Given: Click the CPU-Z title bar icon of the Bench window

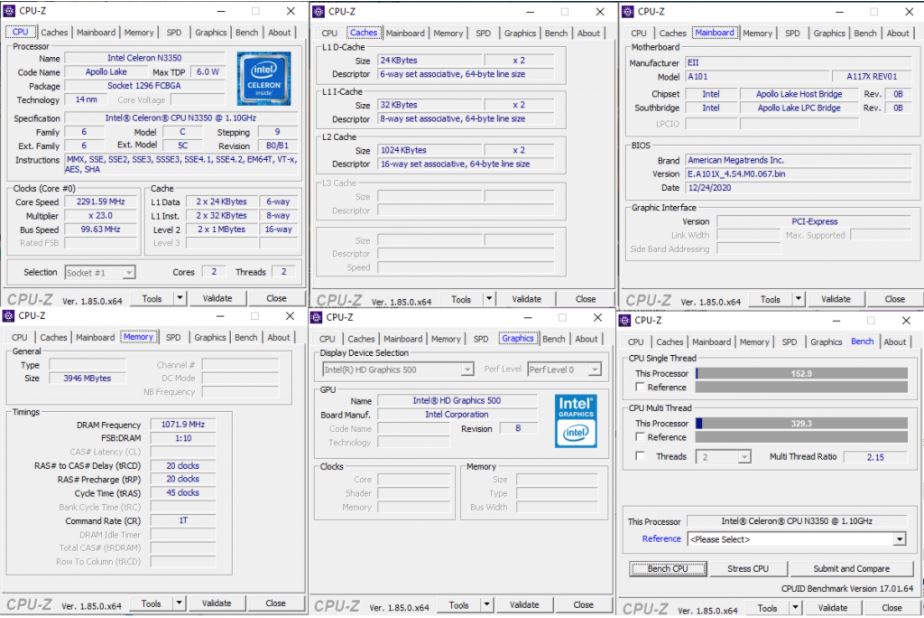Looking at the screenshot, I should pos(626,320).
